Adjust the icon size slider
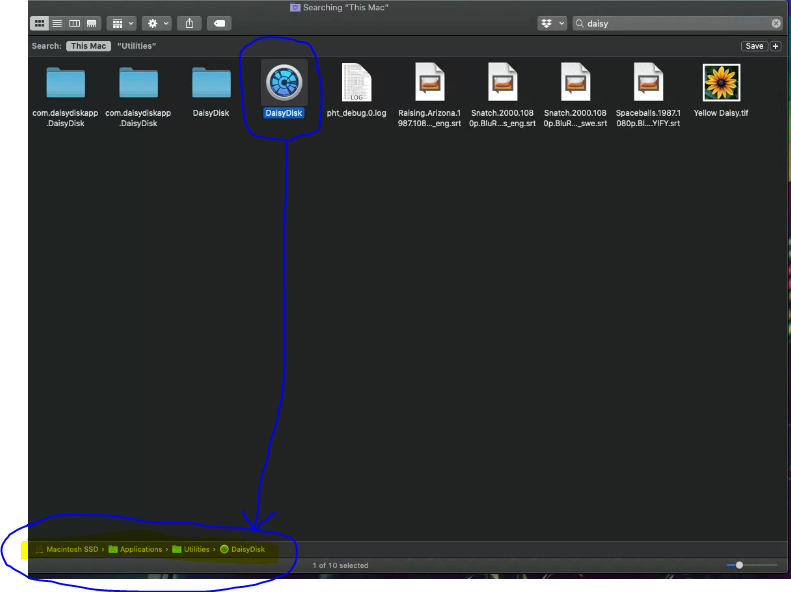This screenshot has width=791, height=592. (739, 565)
